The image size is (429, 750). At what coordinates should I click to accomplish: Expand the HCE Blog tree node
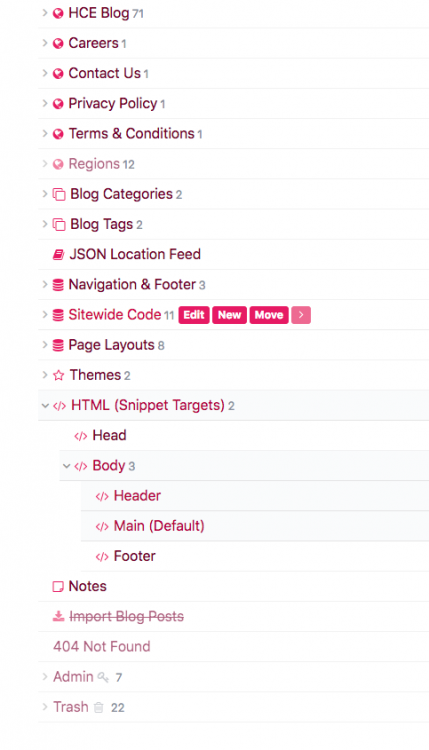(x=44, y=13)
